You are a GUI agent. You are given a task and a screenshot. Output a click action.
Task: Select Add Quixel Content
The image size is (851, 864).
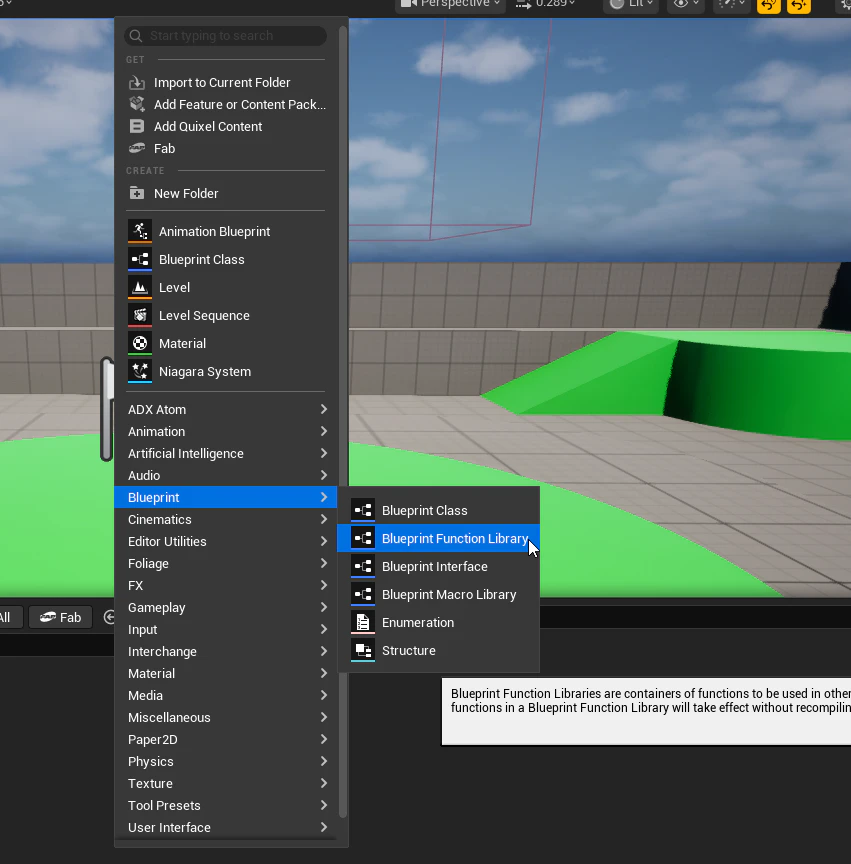tap(225, 127)
